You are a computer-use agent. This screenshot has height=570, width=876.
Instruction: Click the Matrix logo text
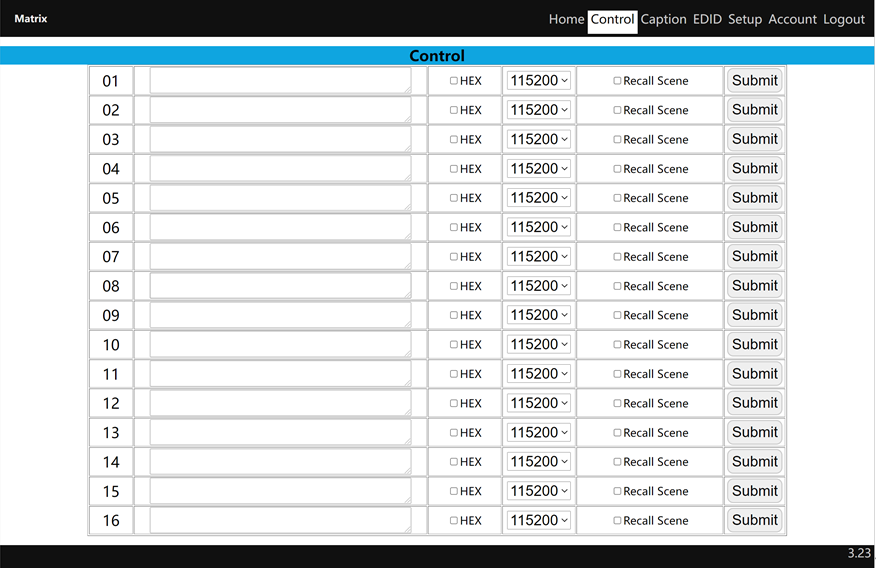pyautogui.click(x=31, y=18)
